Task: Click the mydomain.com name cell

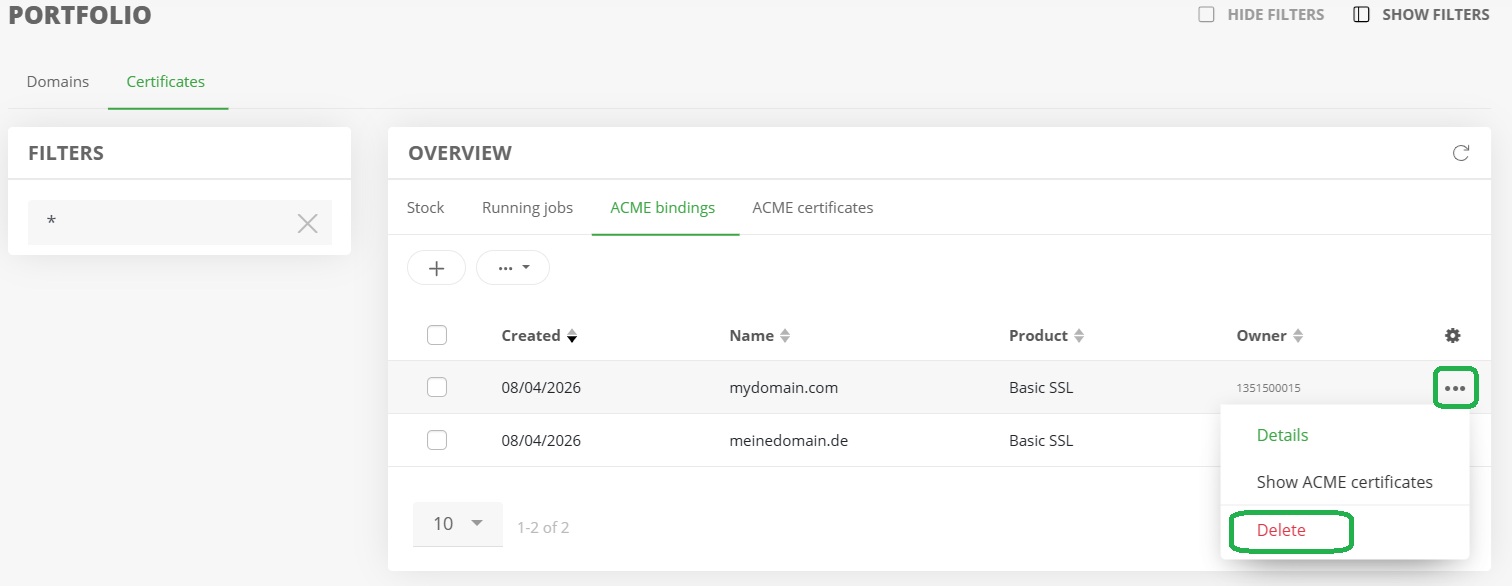Action: coord(783,387)
